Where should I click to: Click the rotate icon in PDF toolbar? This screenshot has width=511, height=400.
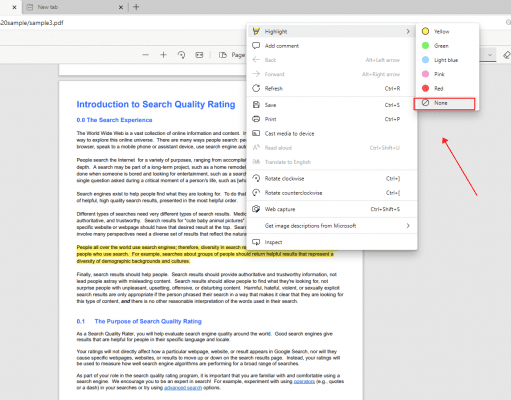coord(181,55)
